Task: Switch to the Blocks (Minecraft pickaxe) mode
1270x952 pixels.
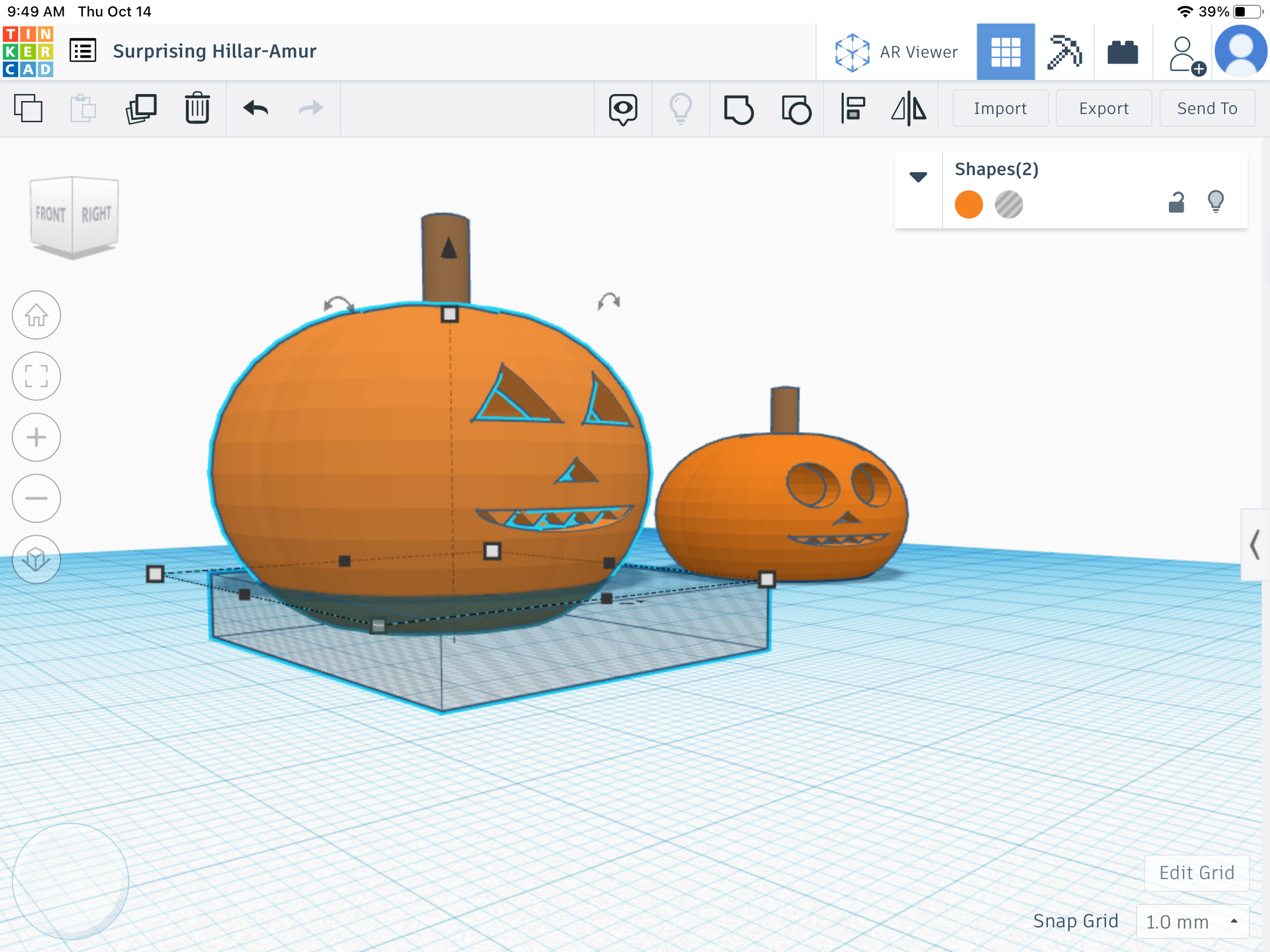Action: pos(1064,52)
